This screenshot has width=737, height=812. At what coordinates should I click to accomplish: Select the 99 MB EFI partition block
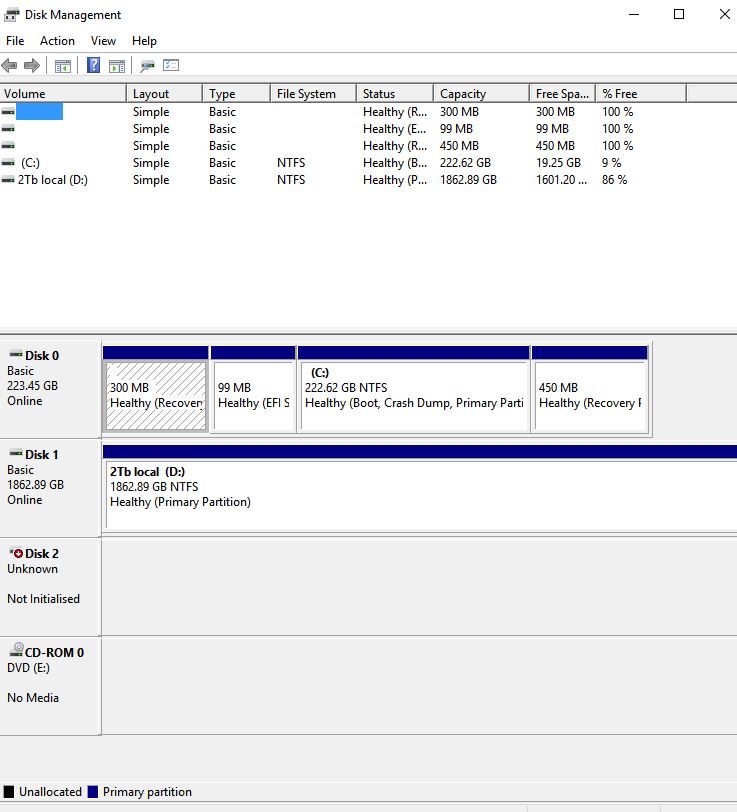(x=254, y=396)
